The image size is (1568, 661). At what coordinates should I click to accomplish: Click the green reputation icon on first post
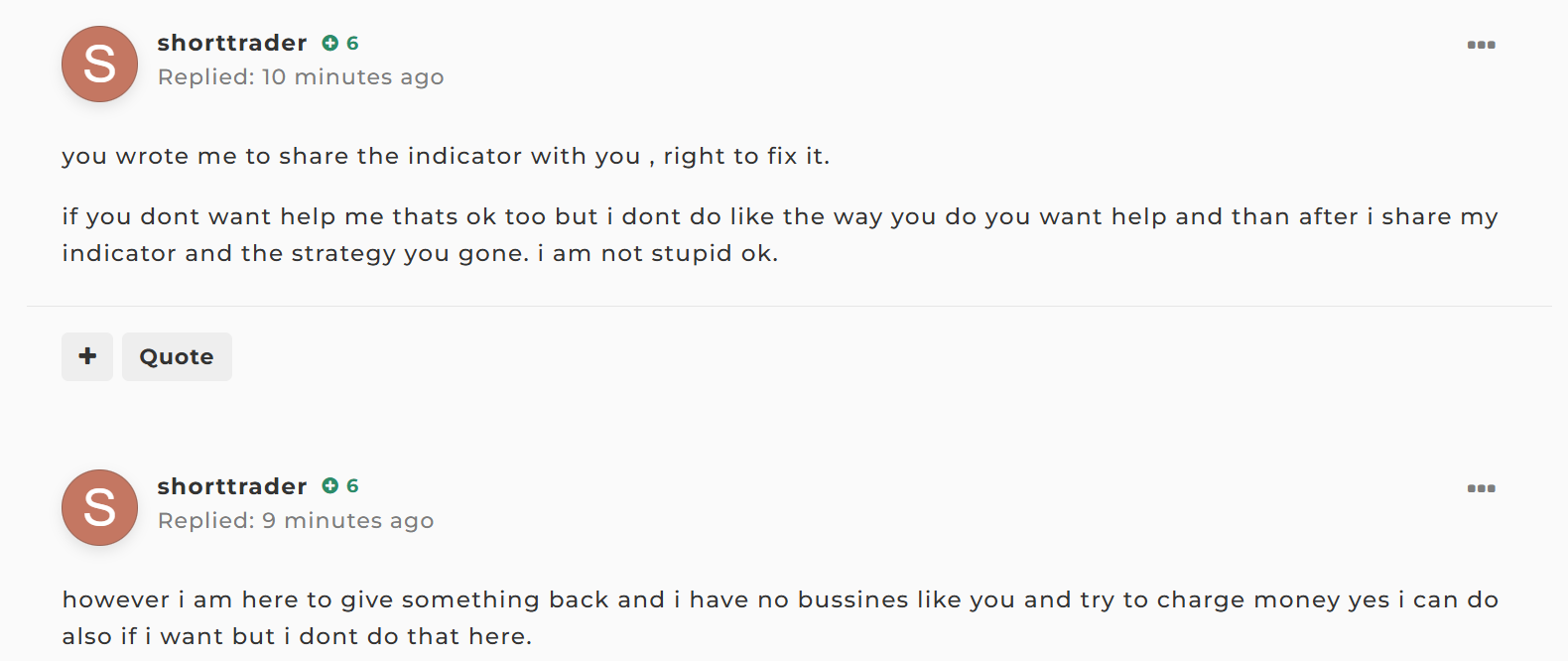(330, 43)
